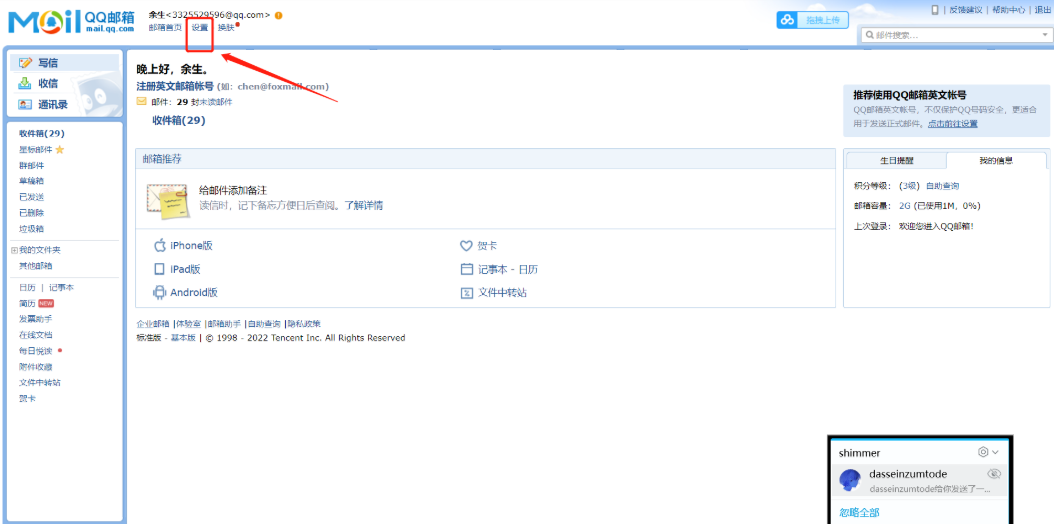This screenshot has height=524, width=1054.
Task: Click the star icon beside 星标邮件
Action: tap(59, 149)
